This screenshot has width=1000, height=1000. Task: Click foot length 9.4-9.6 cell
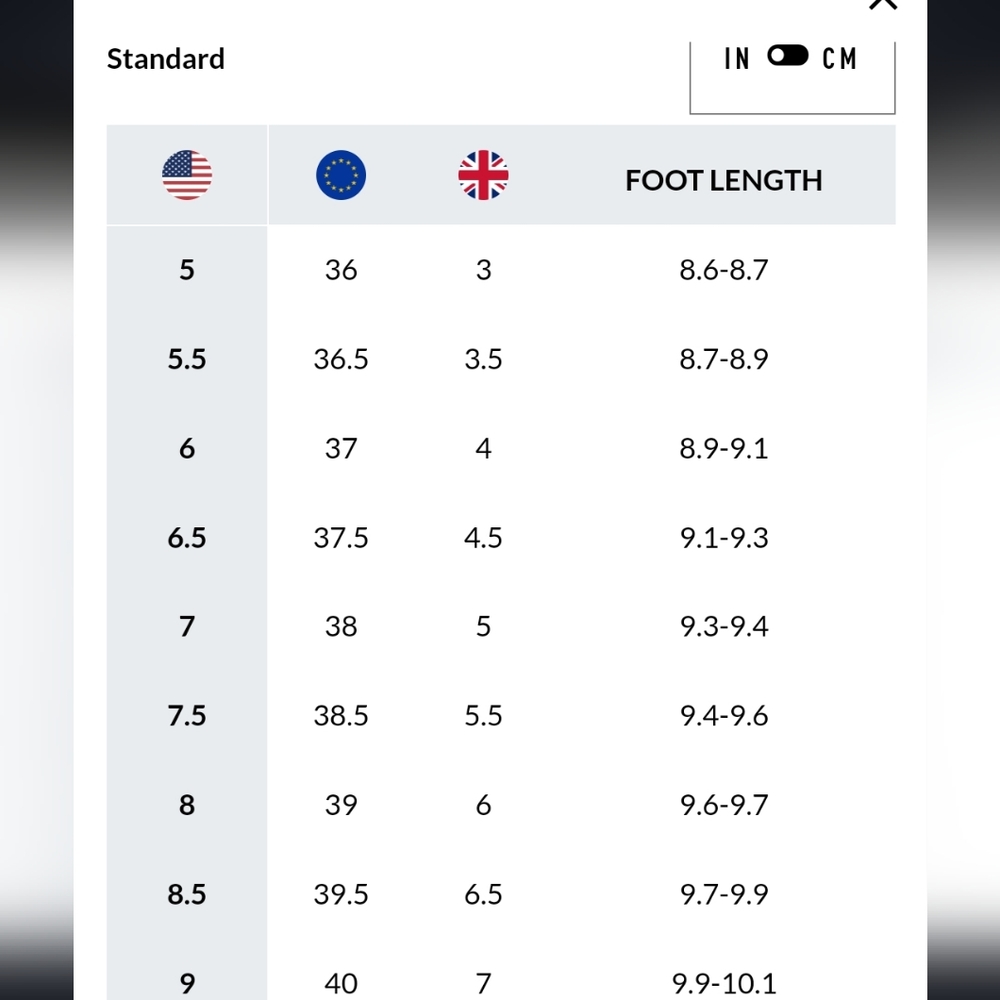tap(723, 716)
